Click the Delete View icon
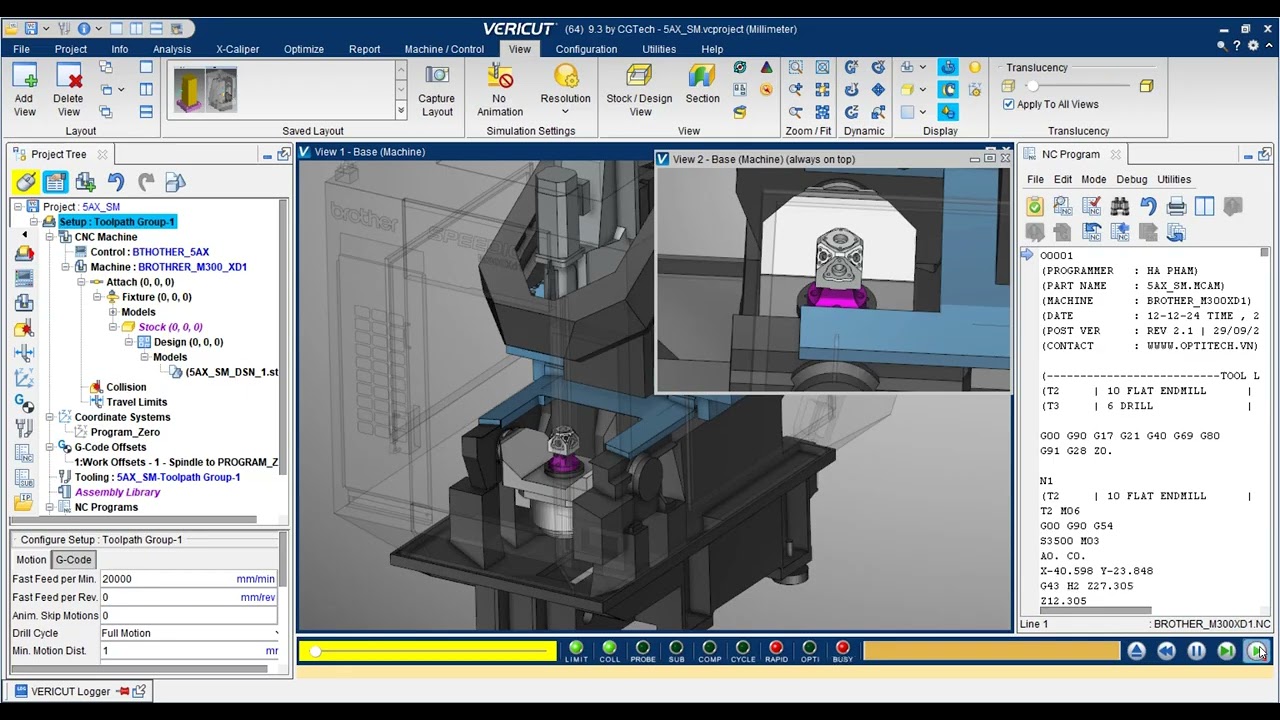The image size is (1280, 720). (x=68, y=90)
